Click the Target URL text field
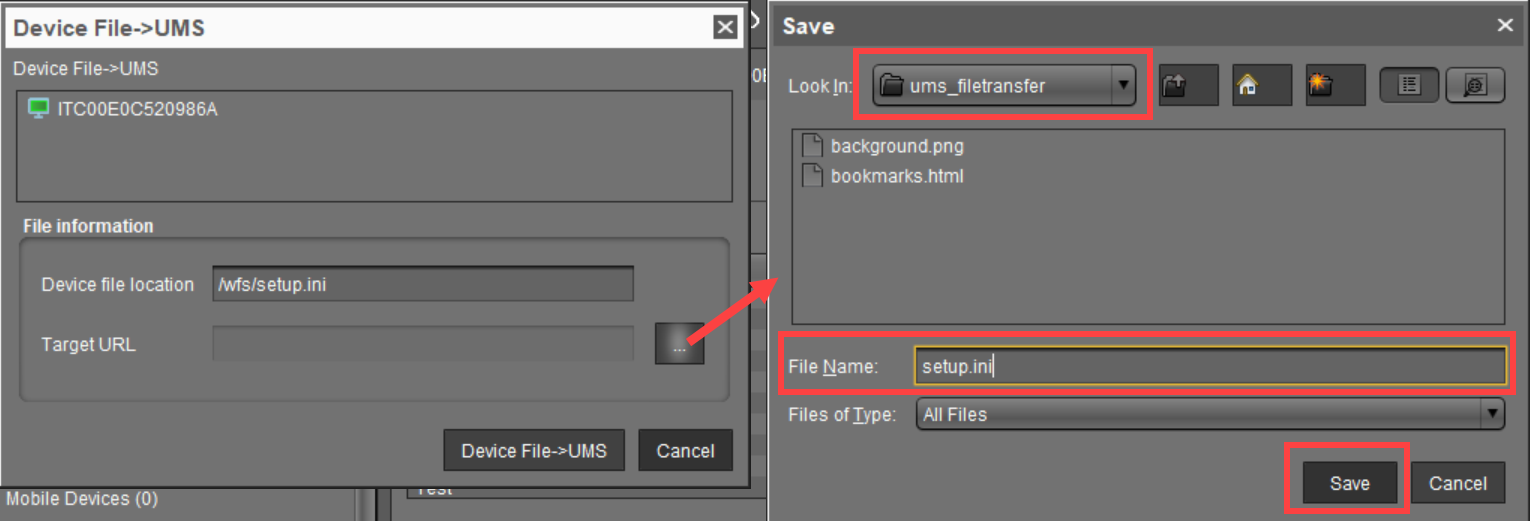Screen dimensions: 1530x521 point(423,344)
